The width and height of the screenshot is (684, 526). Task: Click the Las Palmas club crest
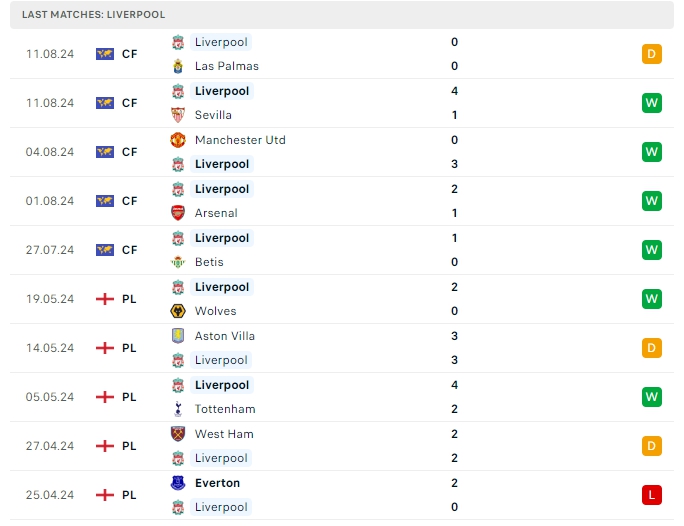pyautogui.click(x=177, y=66)
